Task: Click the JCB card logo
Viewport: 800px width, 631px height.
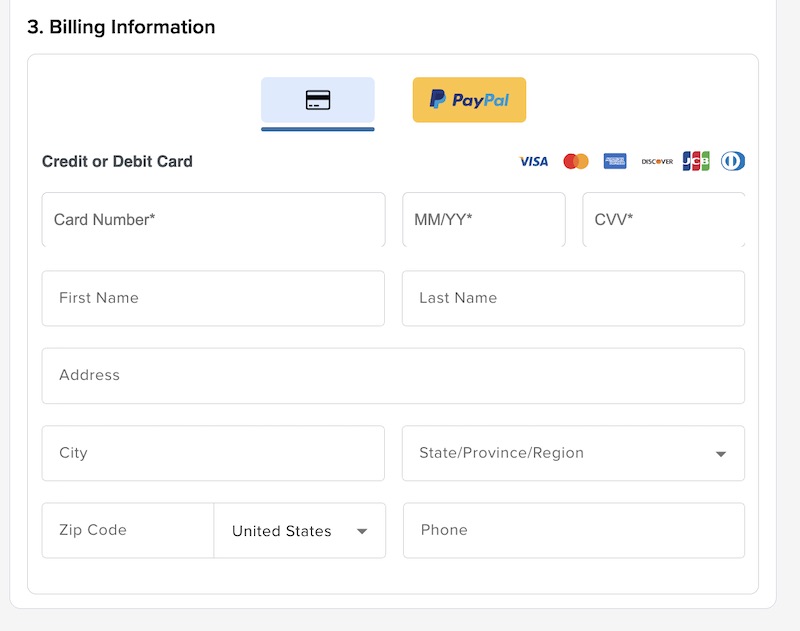Action: coord(696,161)
